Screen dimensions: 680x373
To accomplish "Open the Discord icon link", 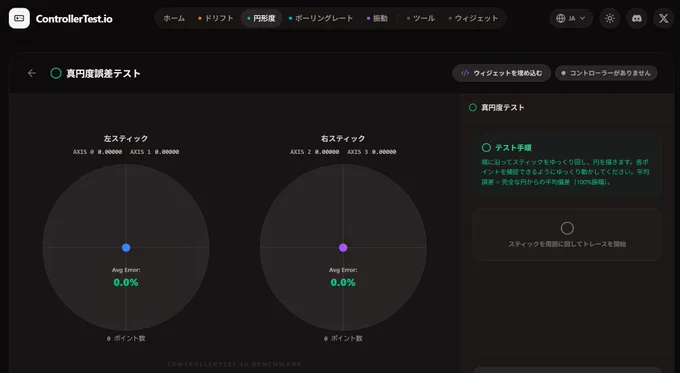I will [x=637, y=18].
